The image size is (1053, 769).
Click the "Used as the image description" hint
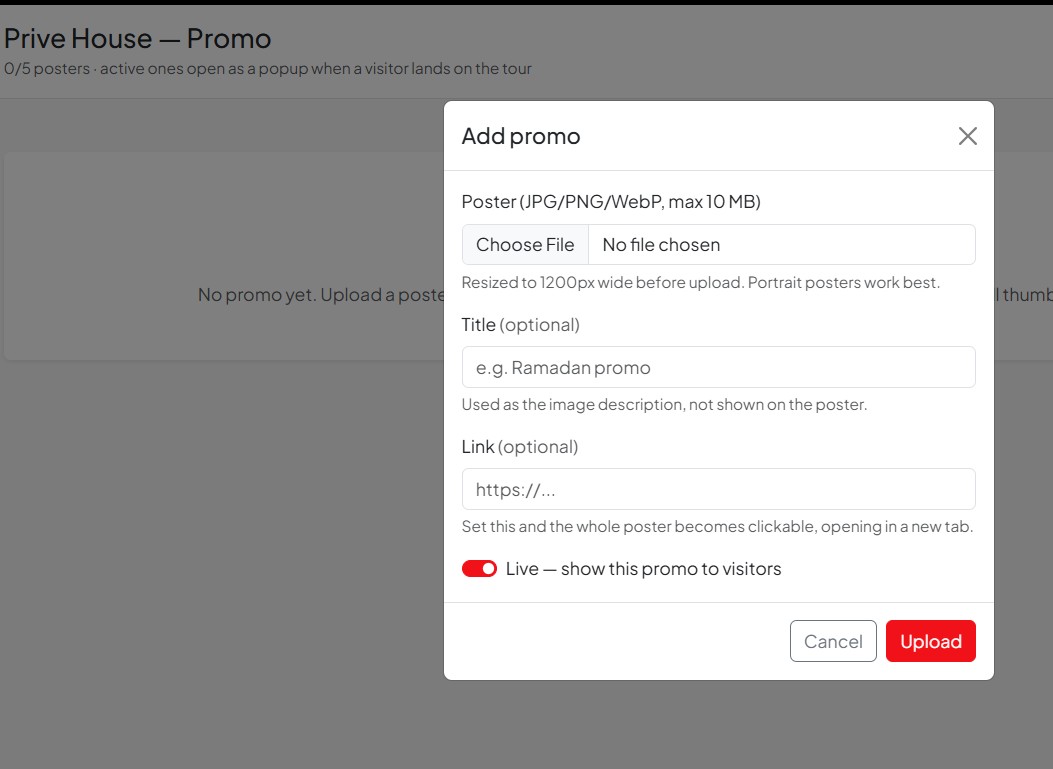[x=664, y=404]
